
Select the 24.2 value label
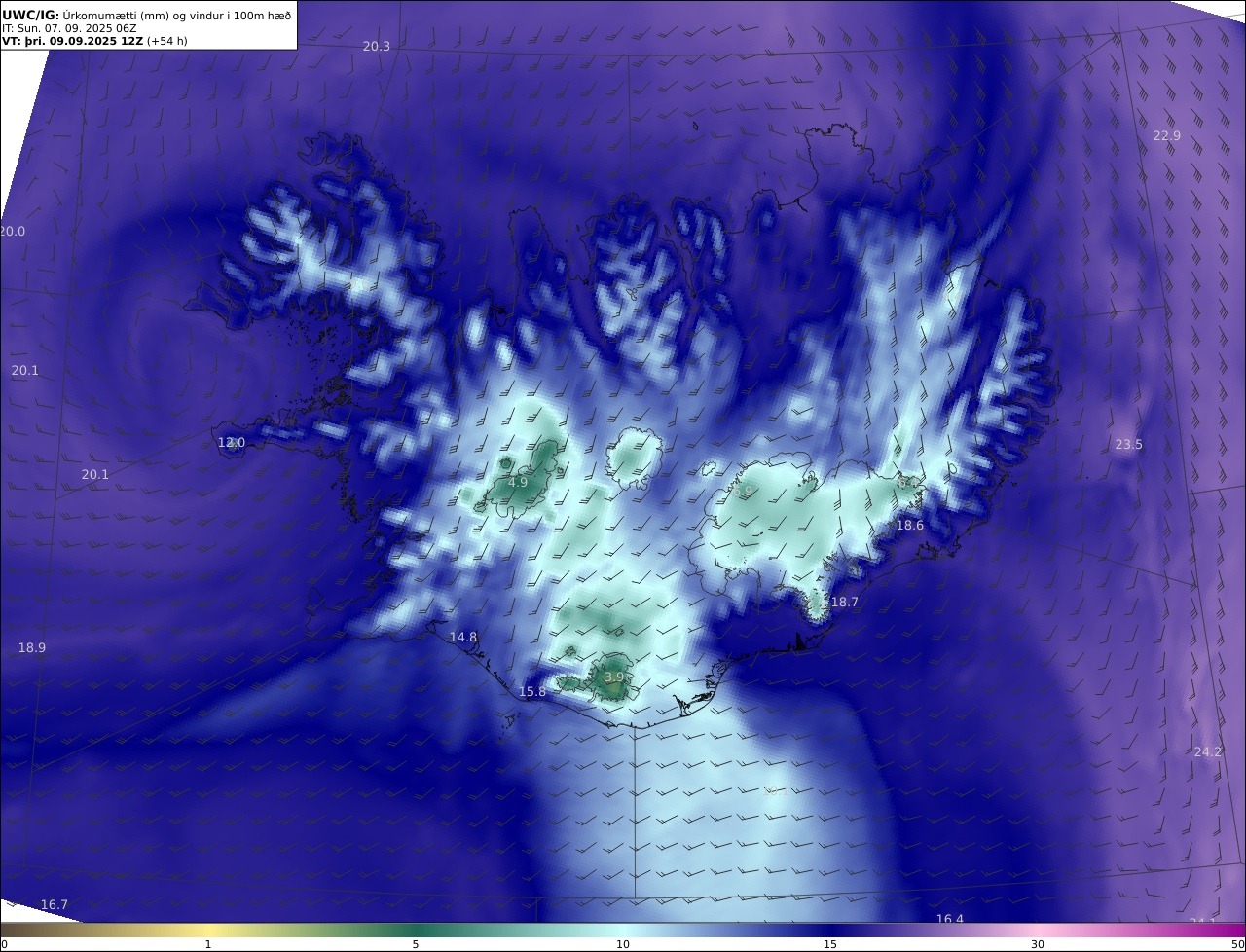click(1207, 751)
